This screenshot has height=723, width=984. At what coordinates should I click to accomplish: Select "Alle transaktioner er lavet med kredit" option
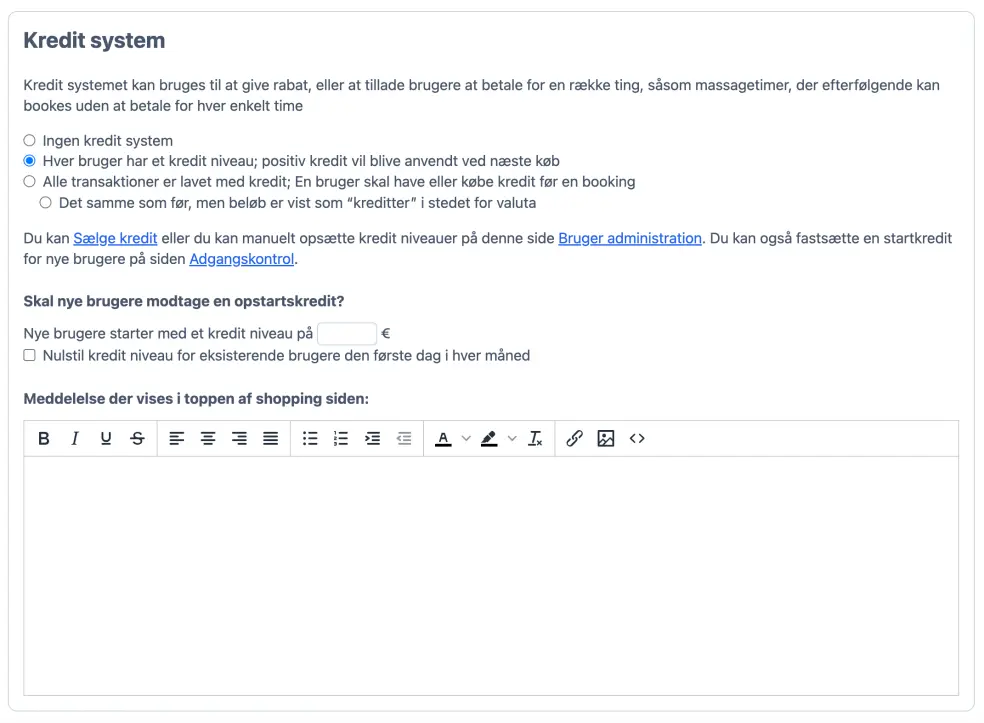coord(29,182)
